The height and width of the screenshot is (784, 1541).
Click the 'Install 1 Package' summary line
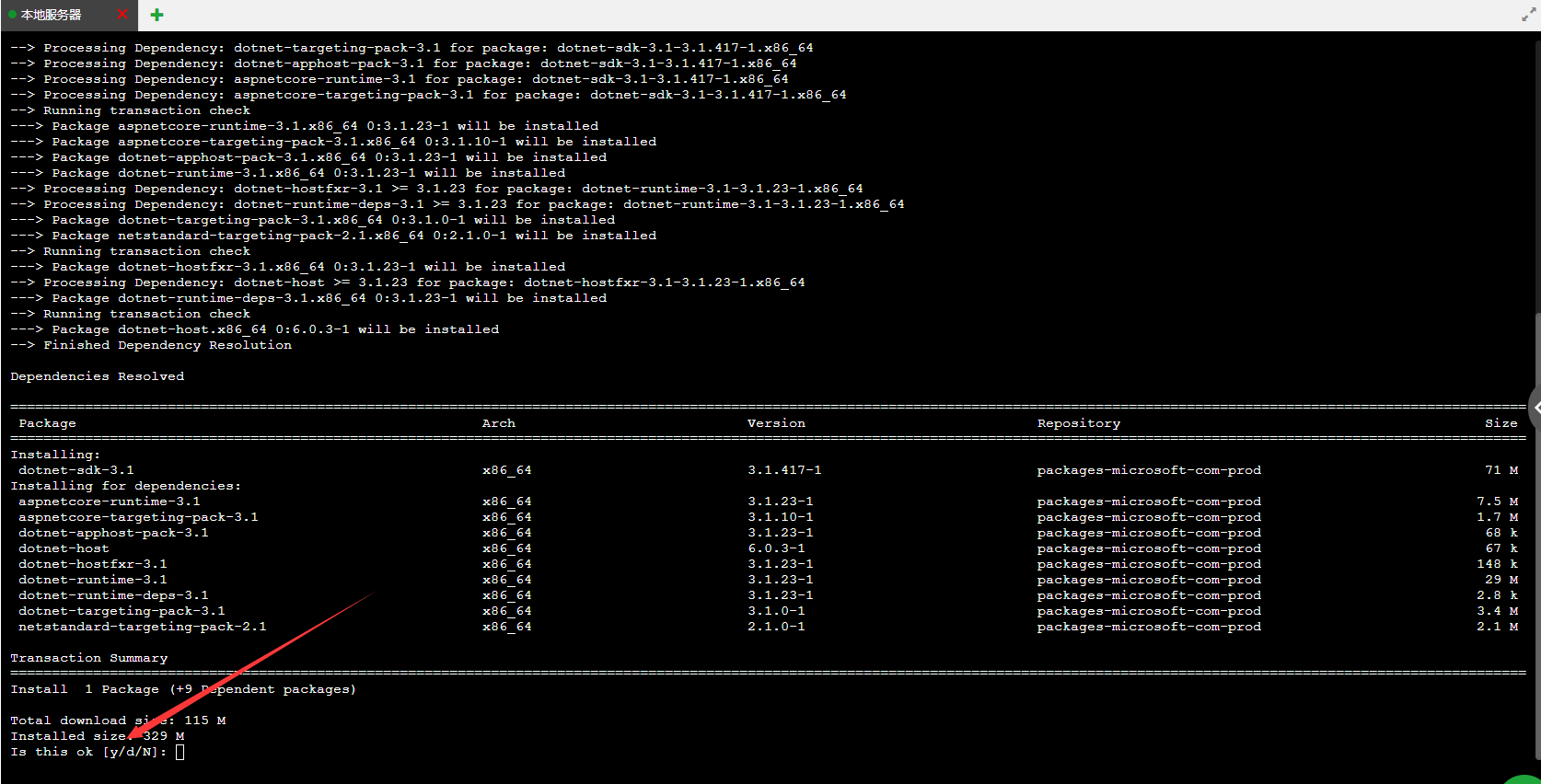183,689
